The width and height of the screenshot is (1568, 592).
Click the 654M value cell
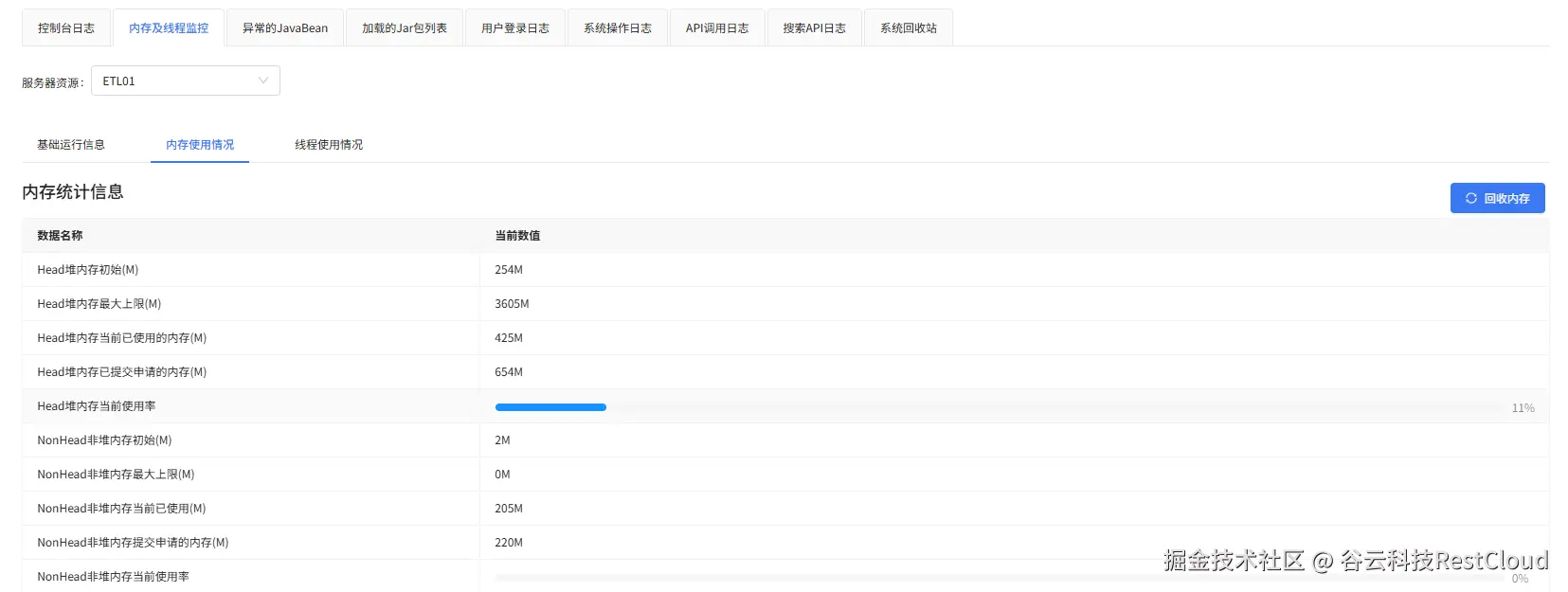pyautogui.click(x=1014, y=372)
